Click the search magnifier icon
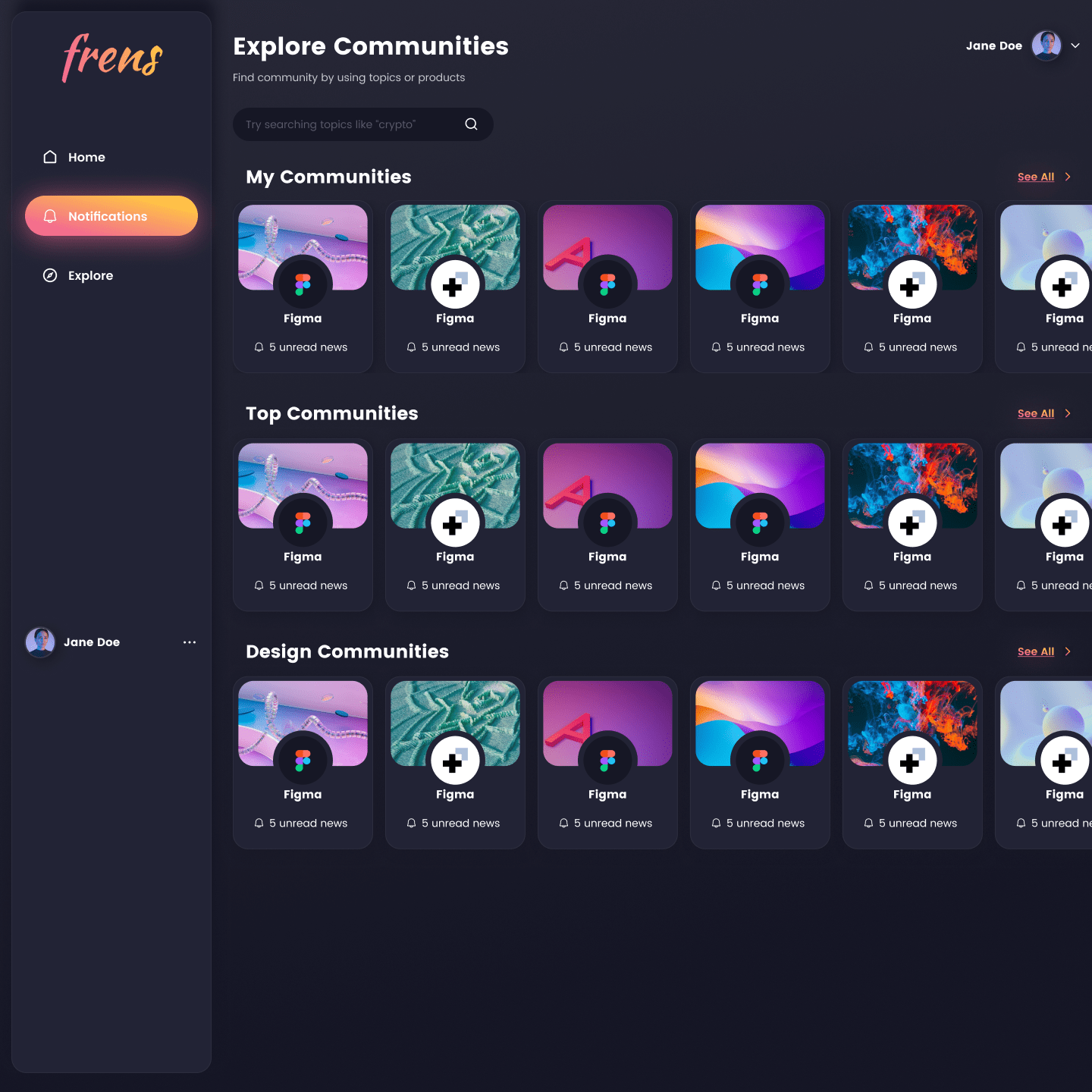The image size is (1092, 1092). (471, 124)
